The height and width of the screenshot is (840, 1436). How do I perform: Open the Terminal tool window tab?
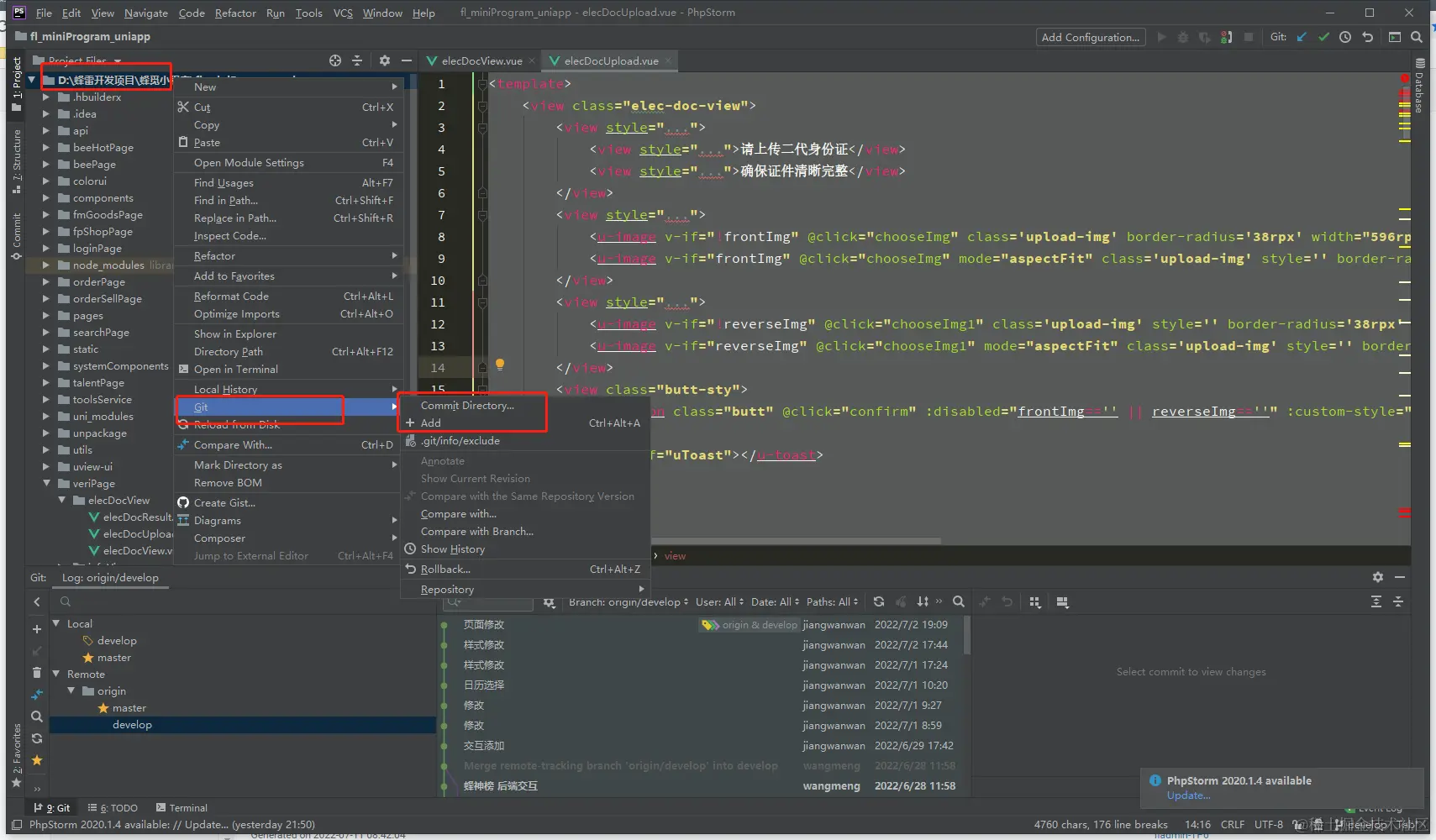pos(181,808)
